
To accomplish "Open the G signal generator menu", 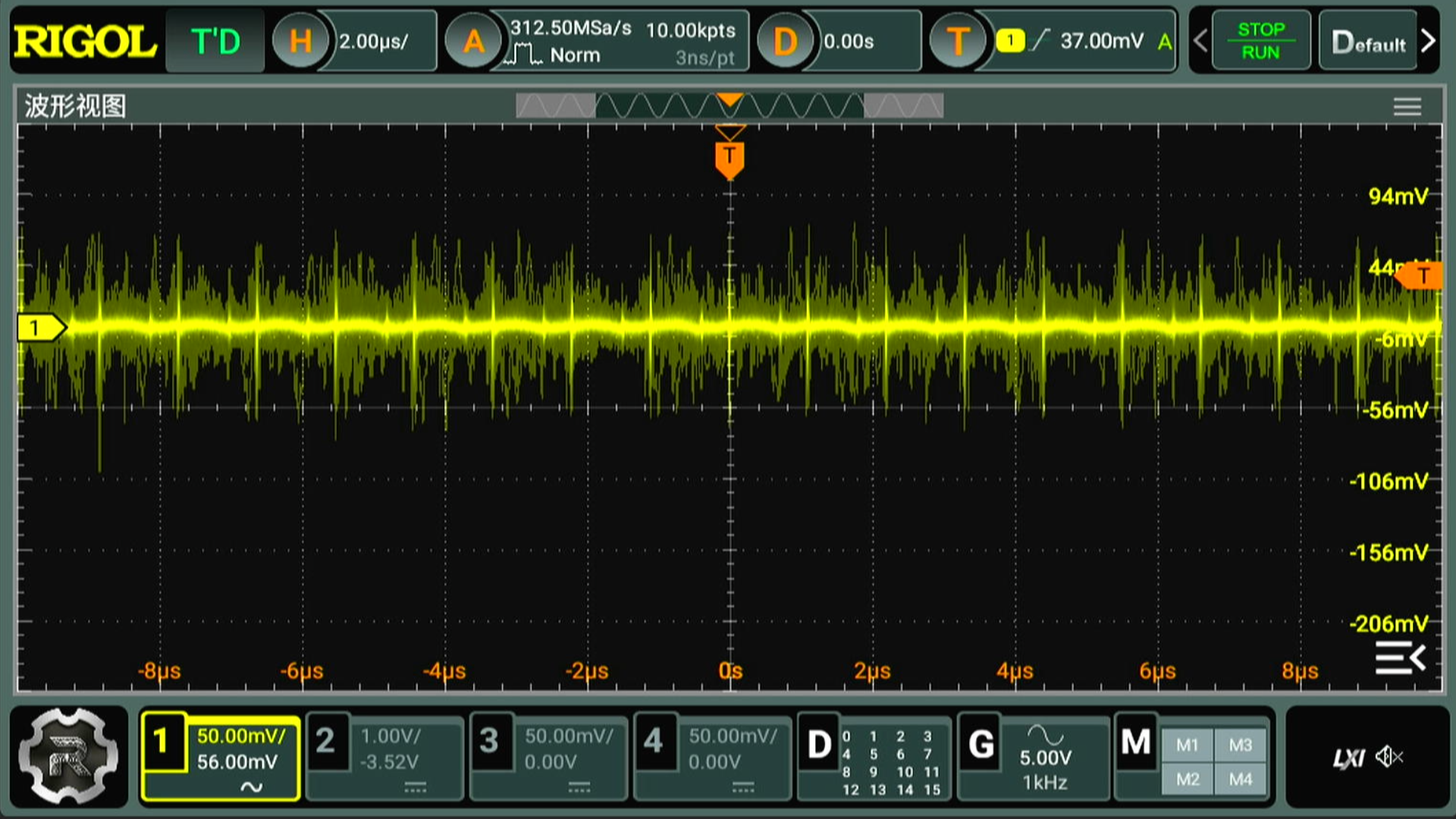I will (x=981, y=745).
